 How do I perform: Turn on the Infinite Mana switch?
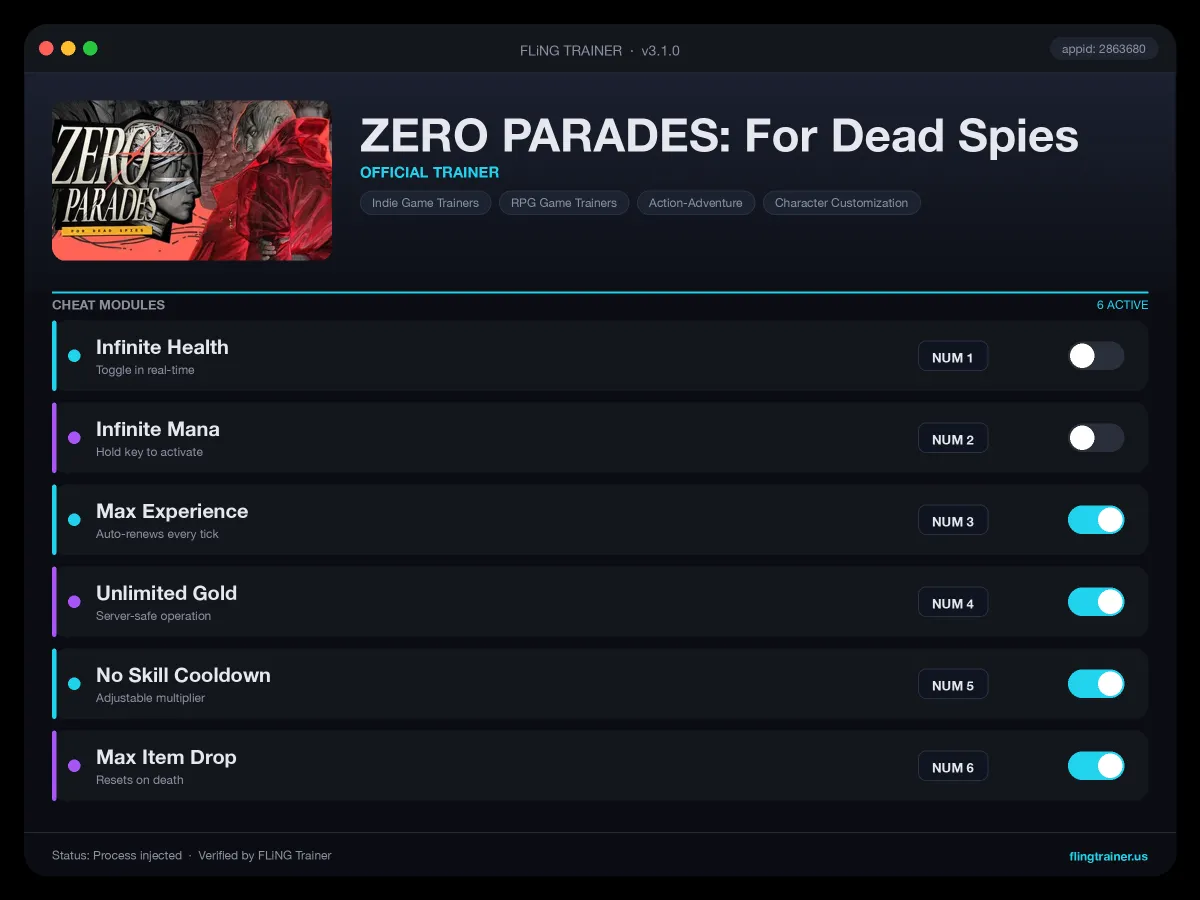click(x=1096, y=438)
